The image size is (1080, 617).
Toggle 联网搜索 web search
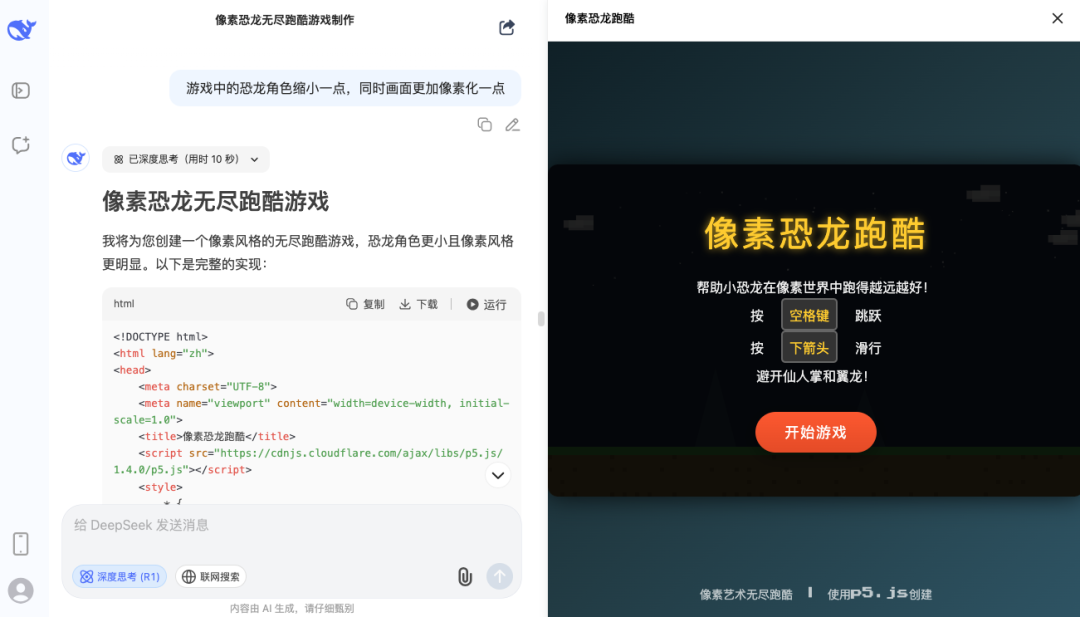211,576
